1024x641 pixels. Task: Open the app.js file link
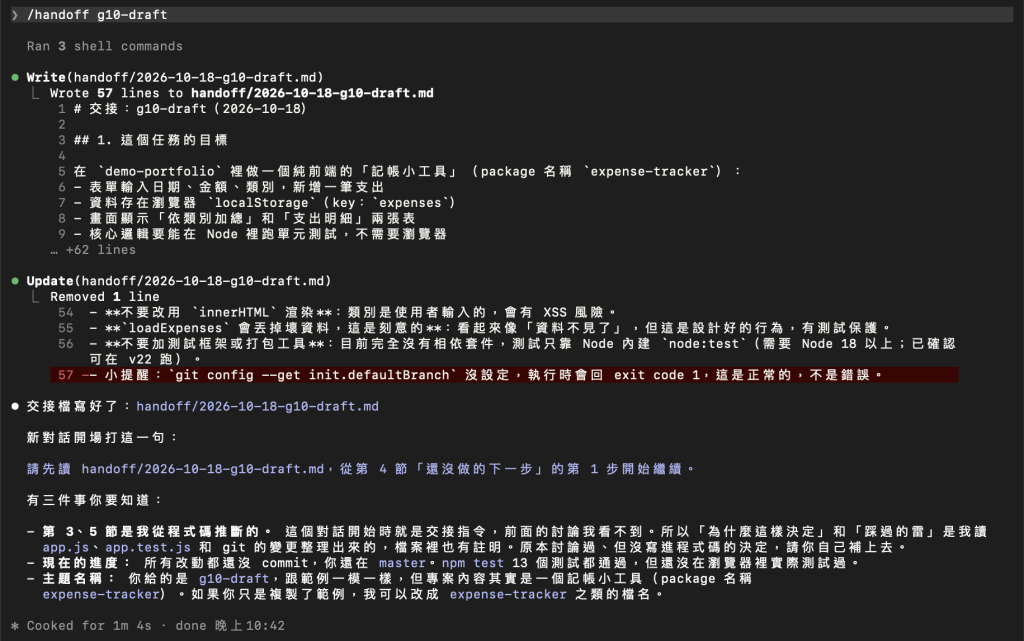[x=66, y=548]
